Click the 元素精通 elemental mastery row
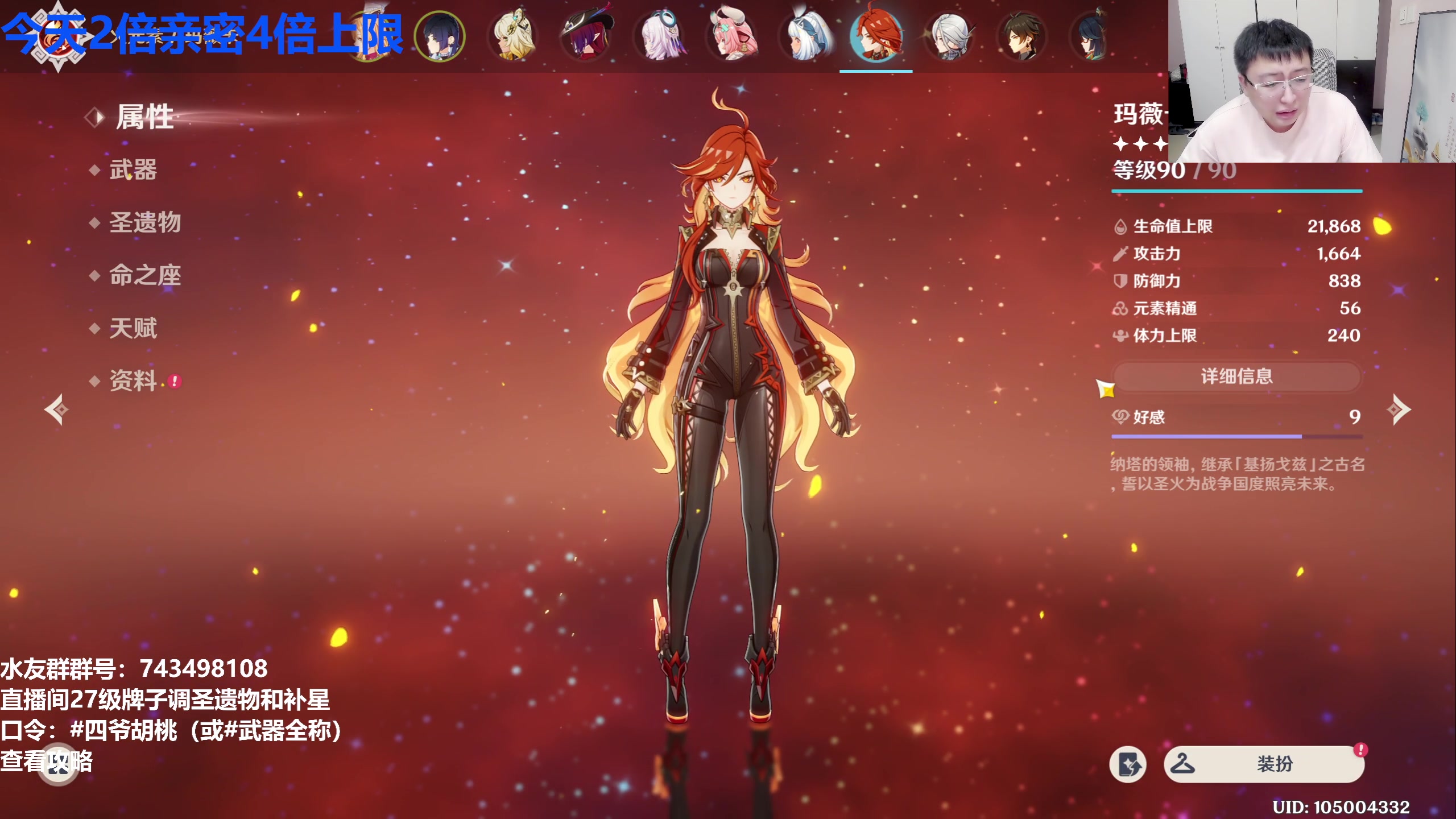 pyautogui.click(x=1236, y=308)
